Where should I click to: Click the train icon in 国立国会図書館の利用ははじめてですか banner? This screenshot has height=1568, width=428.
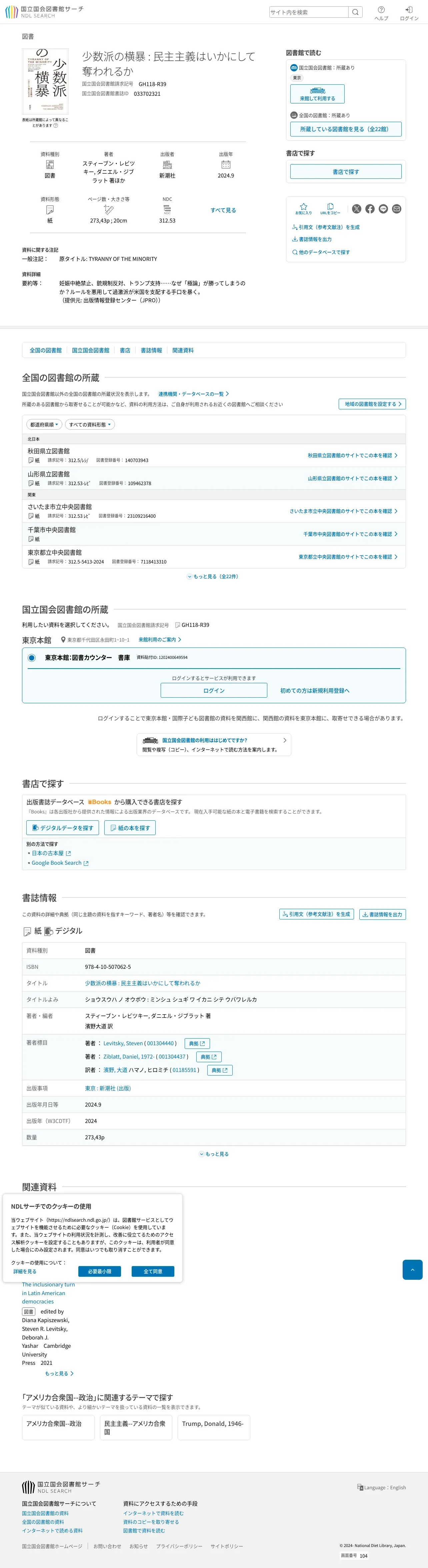pyautogui.click(x=151, y=740)
